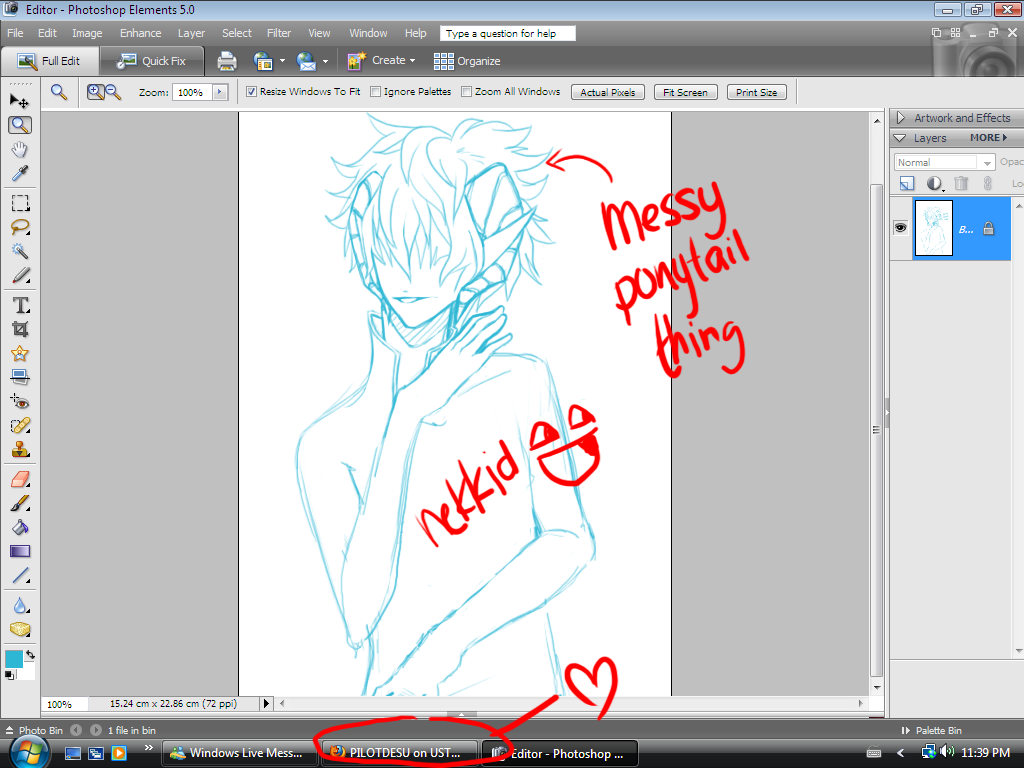Open the Zoom percentage dropdown arrow
This screenshot has width=1024, height=768.
(x=221, y=92)
